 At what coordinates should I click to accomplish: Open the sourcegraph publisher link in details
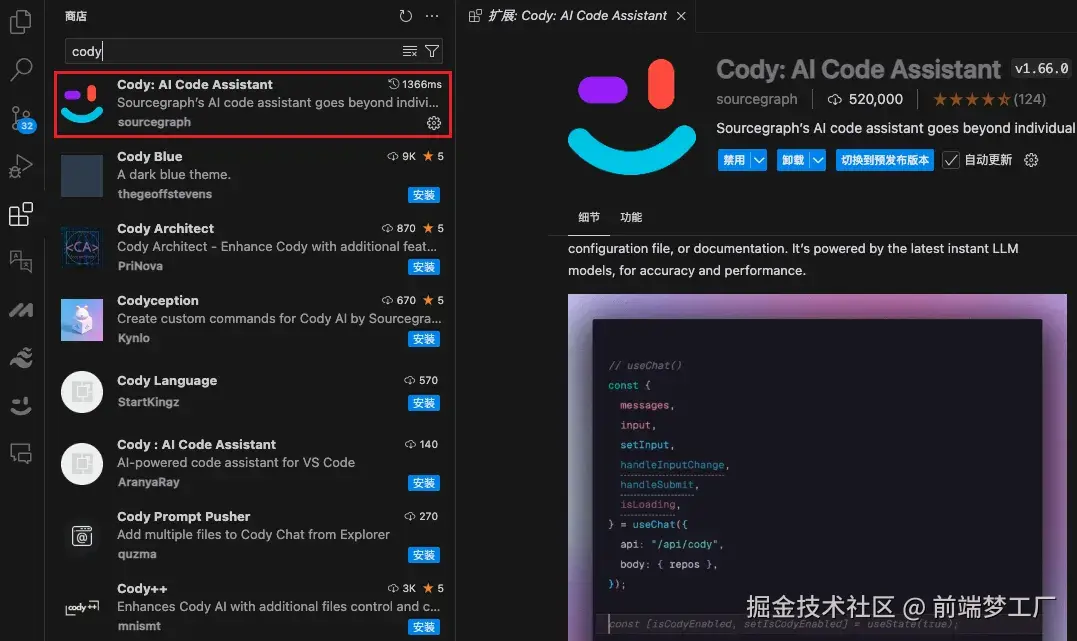click(x=756, y=100)
